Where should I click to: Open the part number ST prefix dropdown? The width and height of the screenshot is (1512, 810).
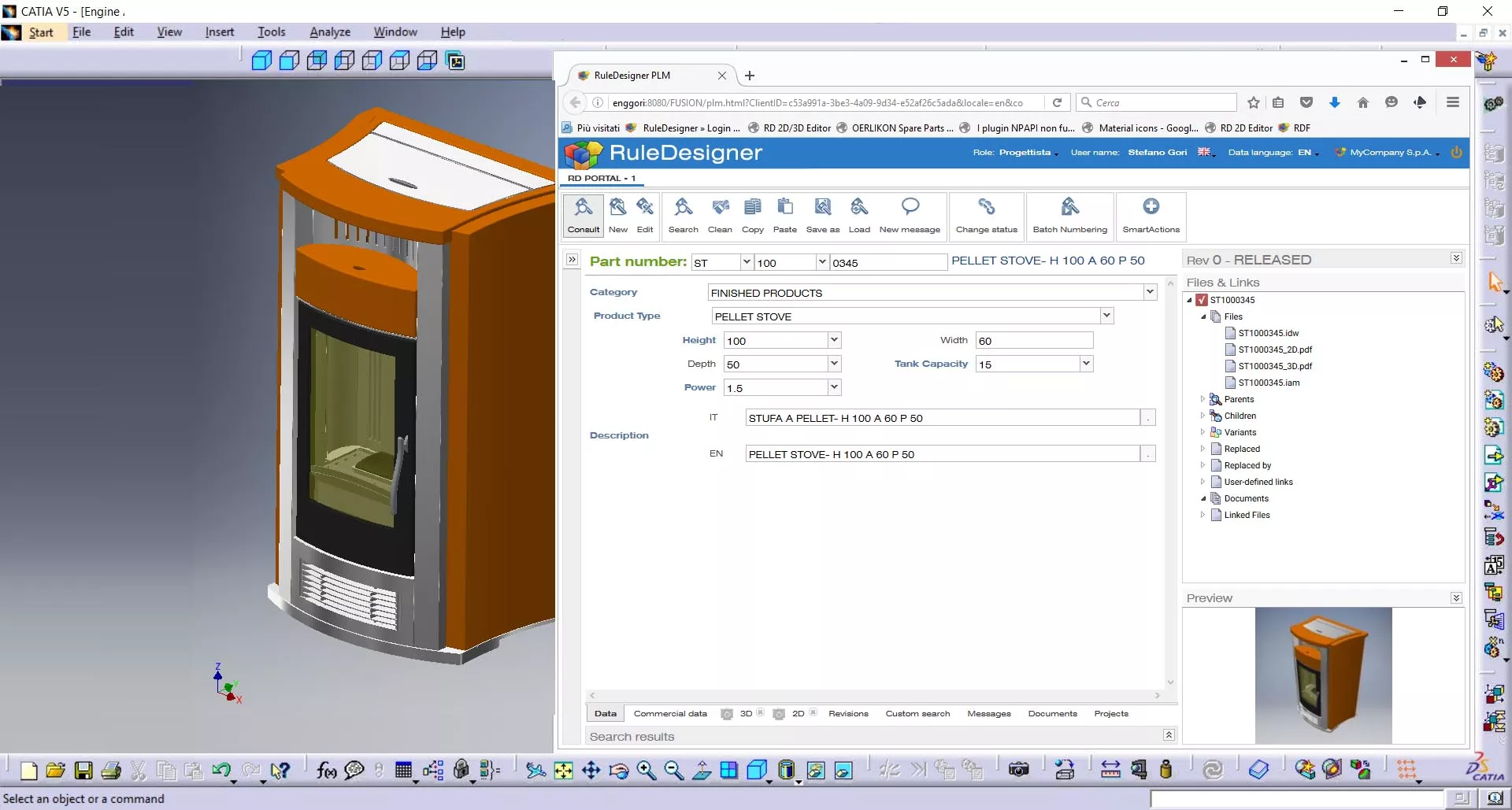point(746,262)
